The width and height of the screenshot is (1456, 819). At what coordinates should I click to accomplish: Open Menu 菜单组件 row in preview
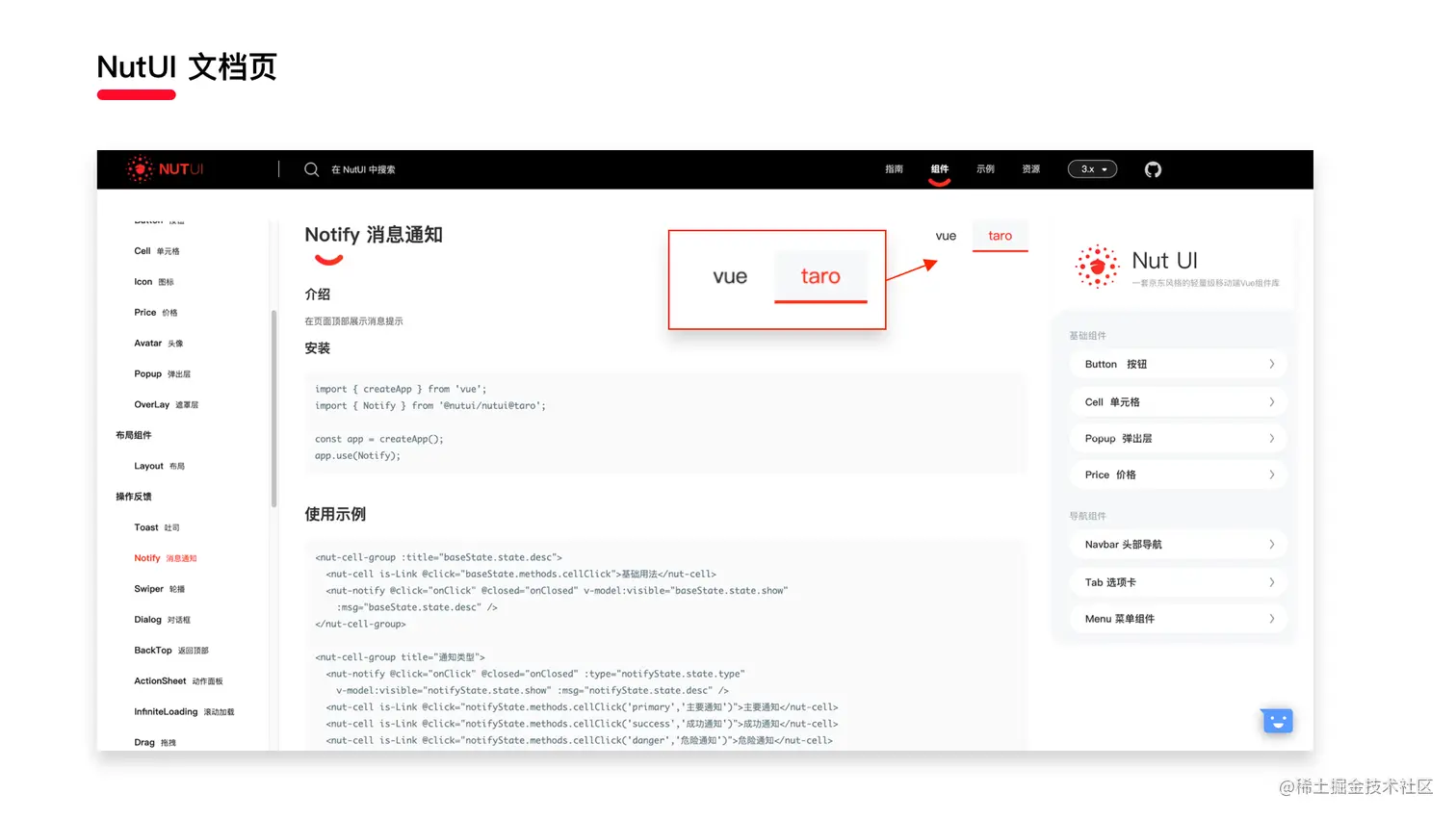click(x=1178, y=619)
